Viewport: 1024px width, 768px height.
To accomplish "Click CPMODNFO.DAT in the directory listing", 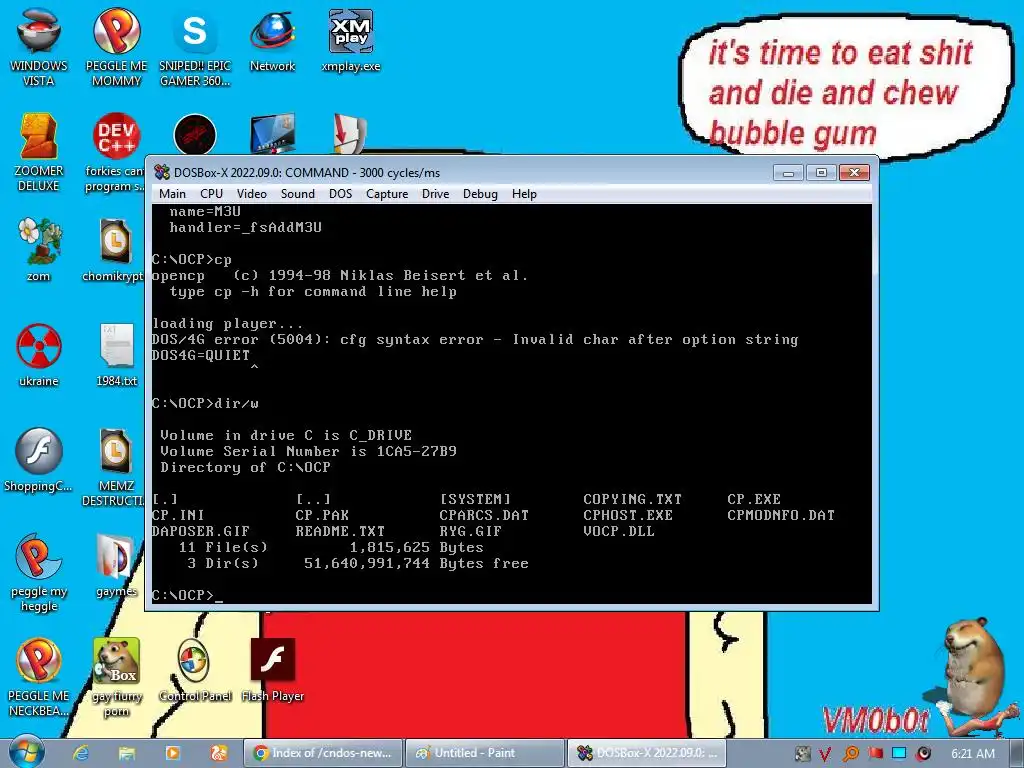I will (780, 515).
